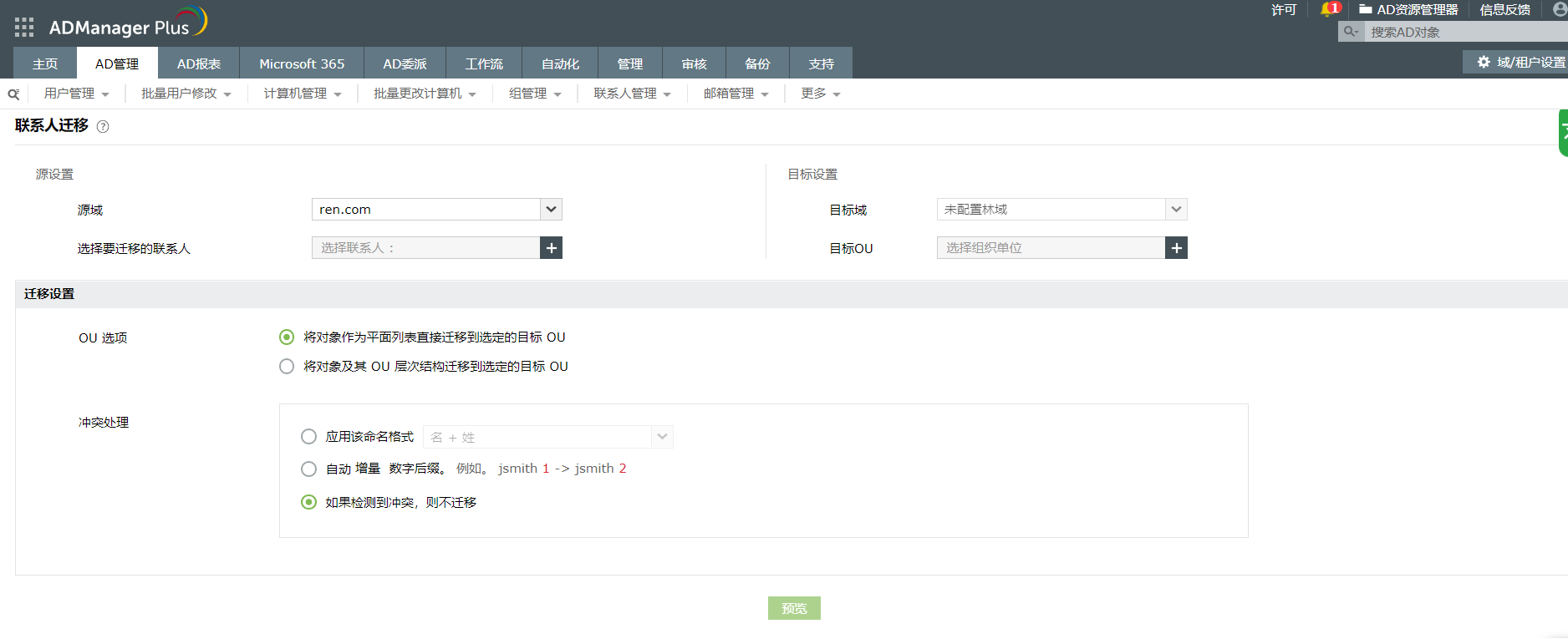1568x639 pixels.
Task: Expand the 联系人管理 menu
Action: pyautogui.click(x=633, y=94)
